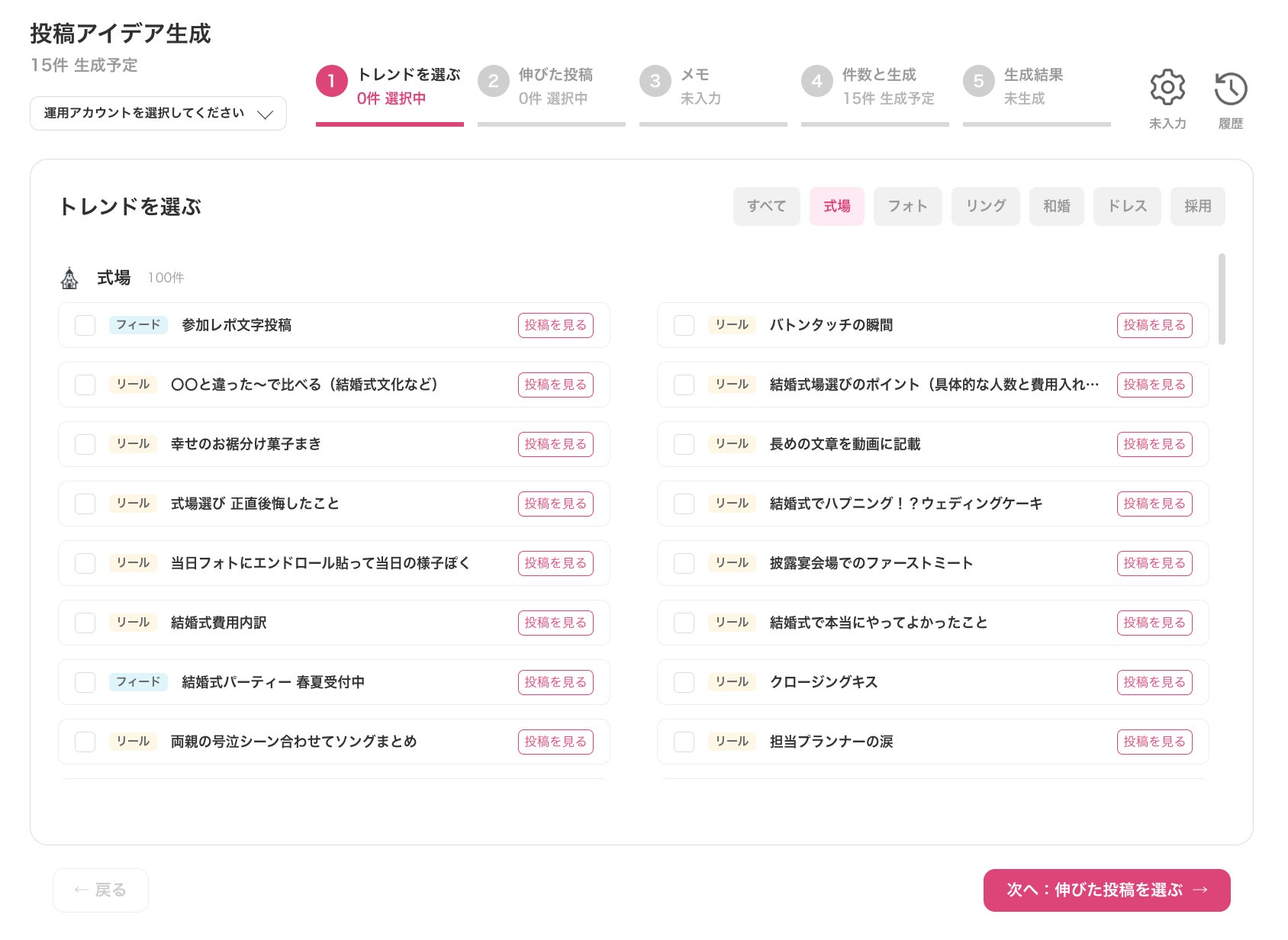Select the すべて filter tab
This screenshot has height=940, width=1288.
tap(767, 206)
